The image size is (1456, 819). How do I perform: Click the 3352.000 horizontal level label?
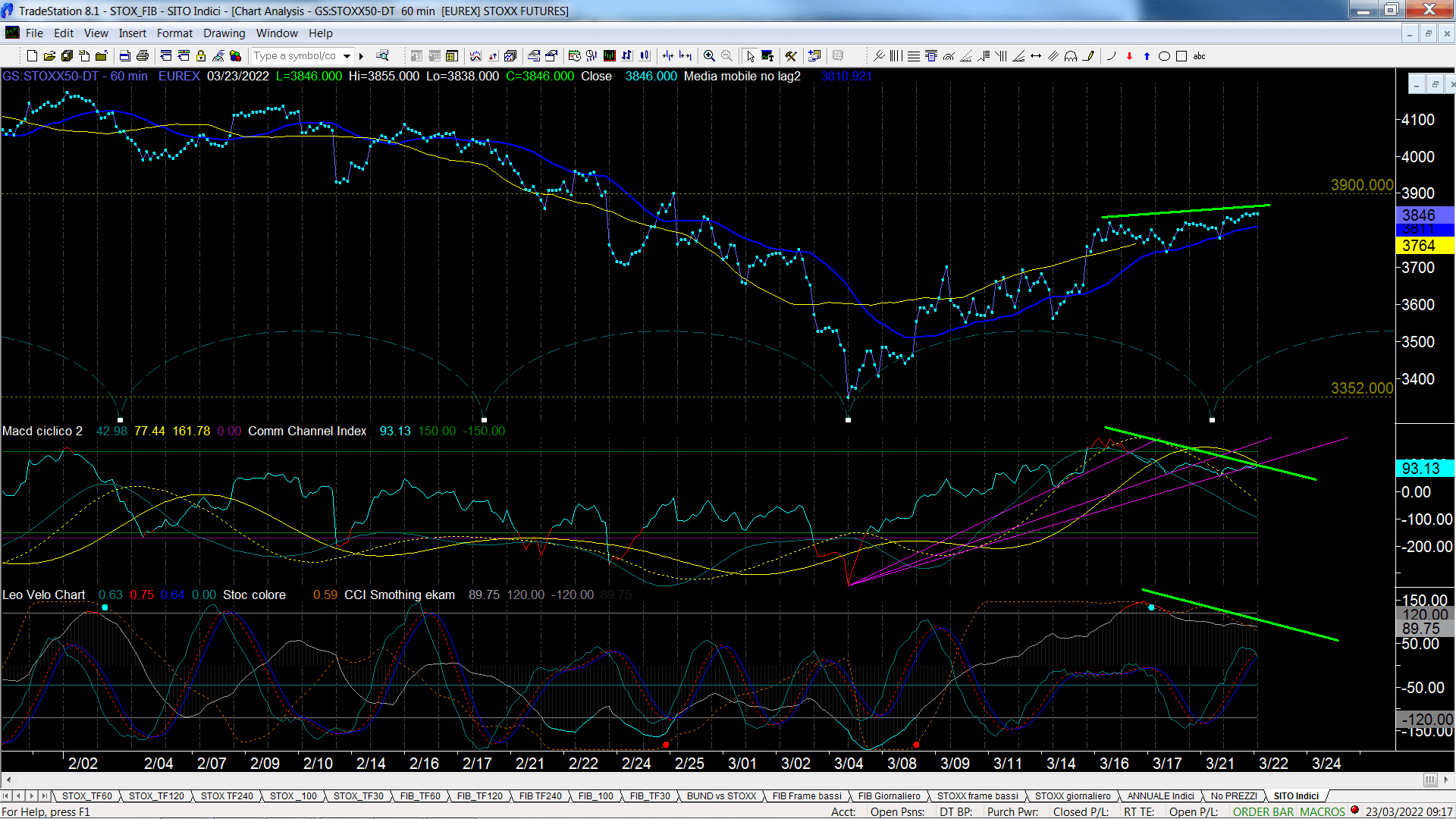1362,388
